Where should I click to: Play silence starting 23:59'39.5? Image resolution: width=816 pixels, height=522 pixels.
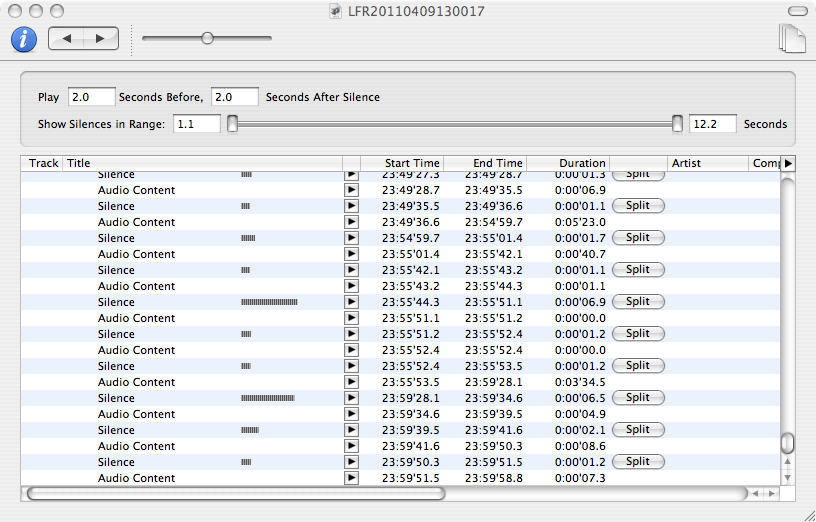coord(351,430)
